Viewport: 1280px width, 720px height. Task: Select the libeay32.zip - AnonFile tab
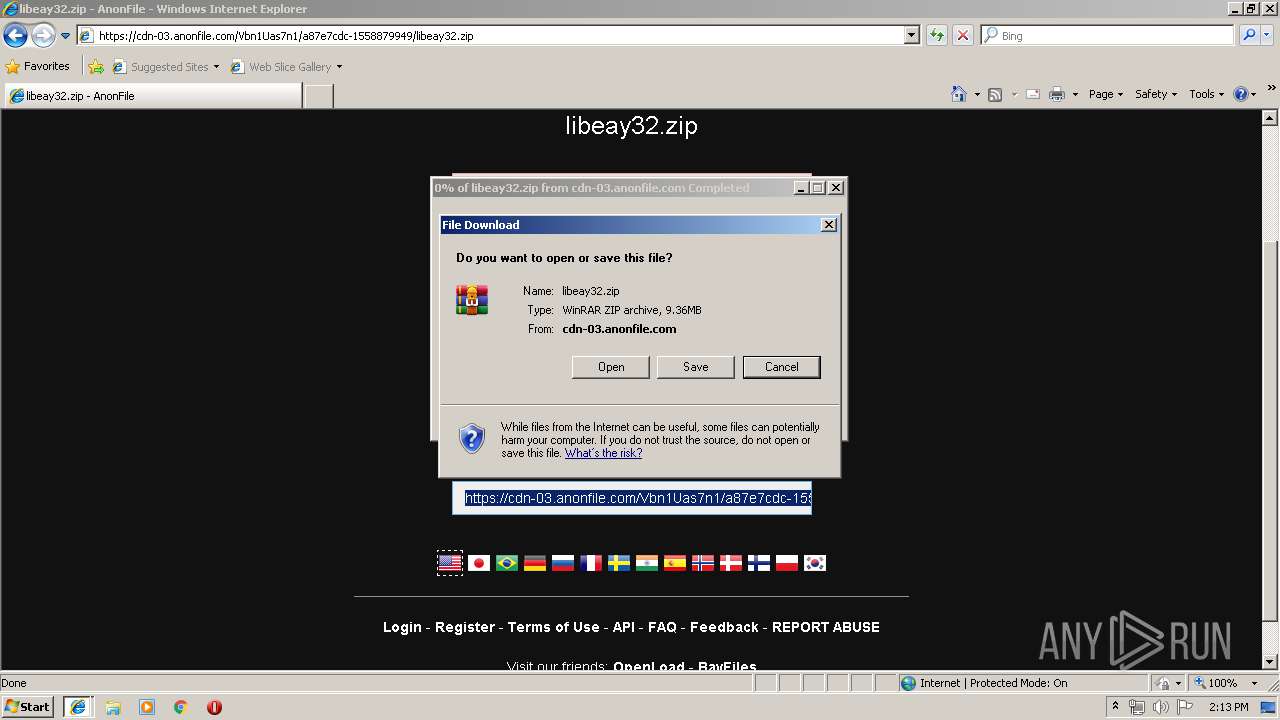[152, 96]
